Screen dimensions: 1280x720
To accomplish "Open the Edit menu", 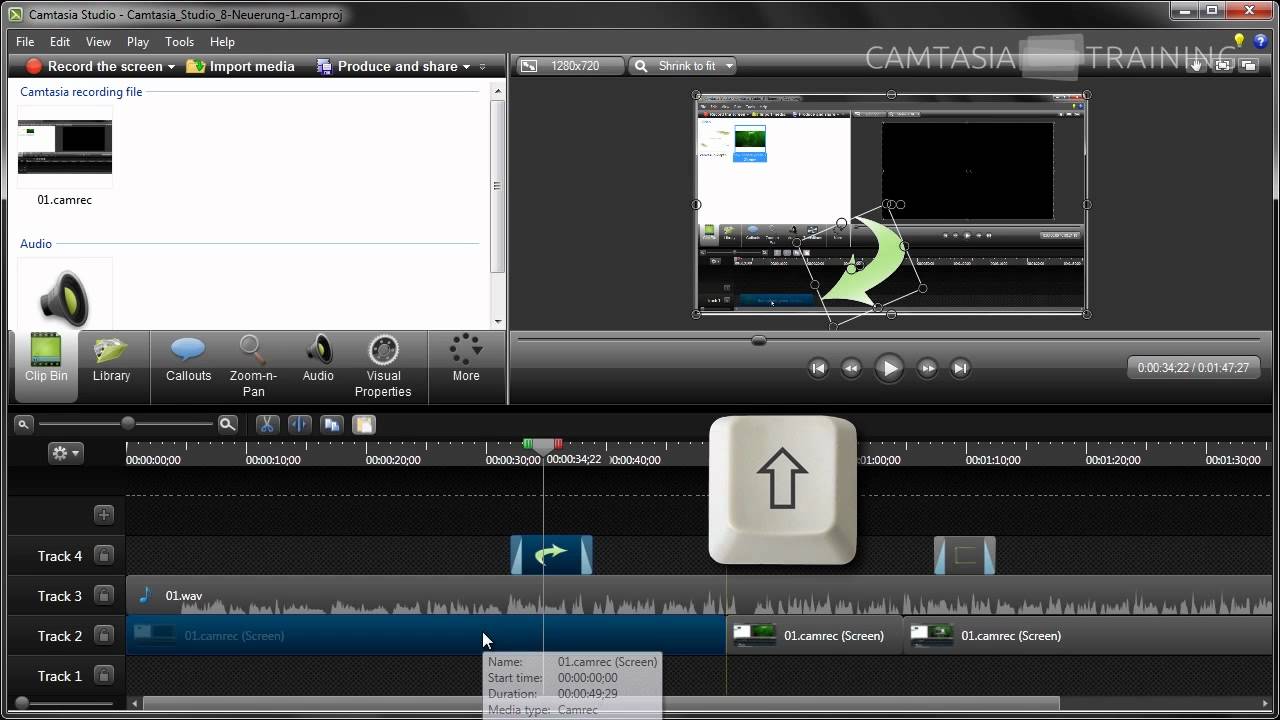I will (x=60, y=42).
